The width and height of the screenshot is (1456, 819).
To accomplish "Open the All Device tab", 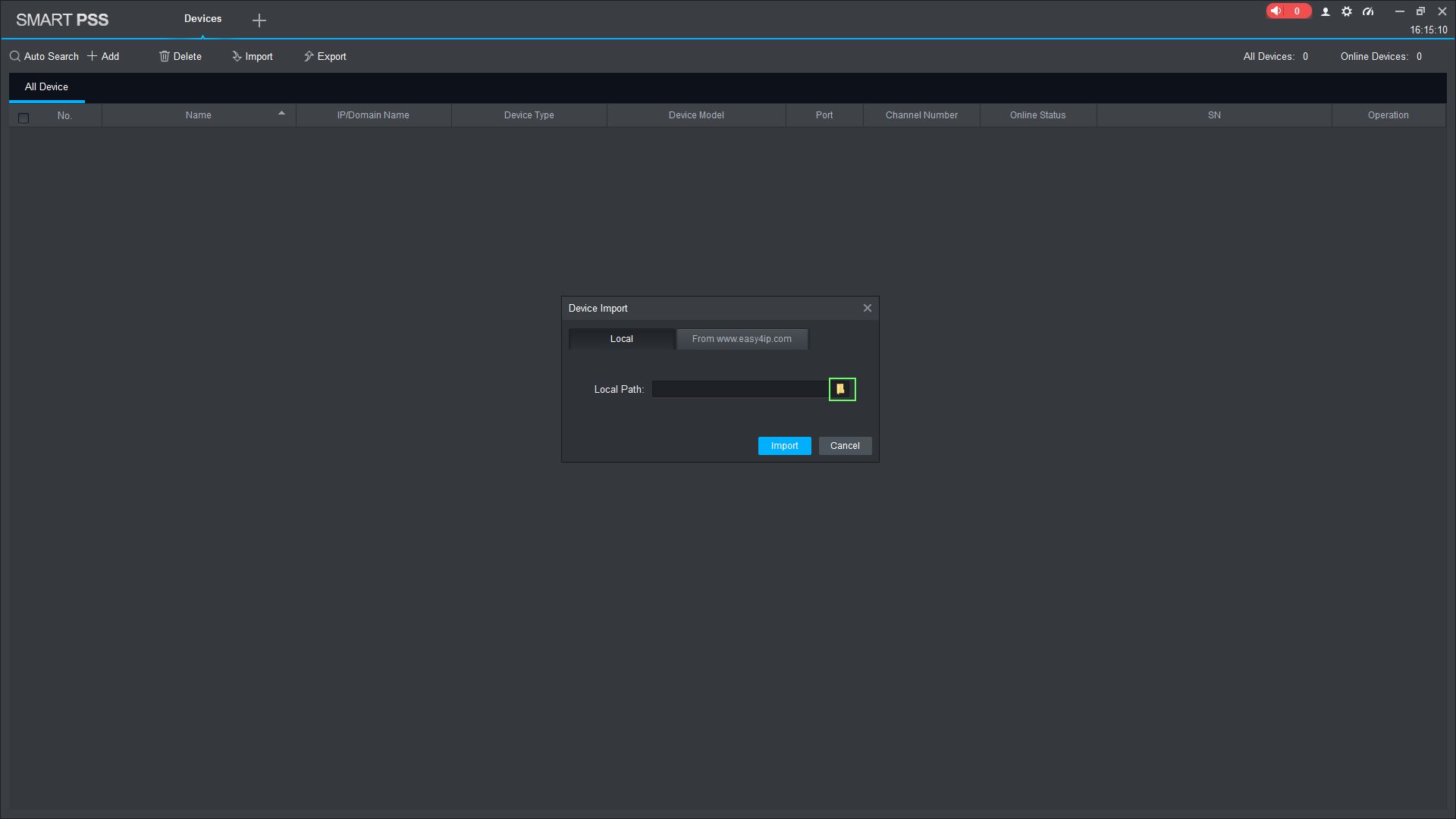I will [46, 86].
